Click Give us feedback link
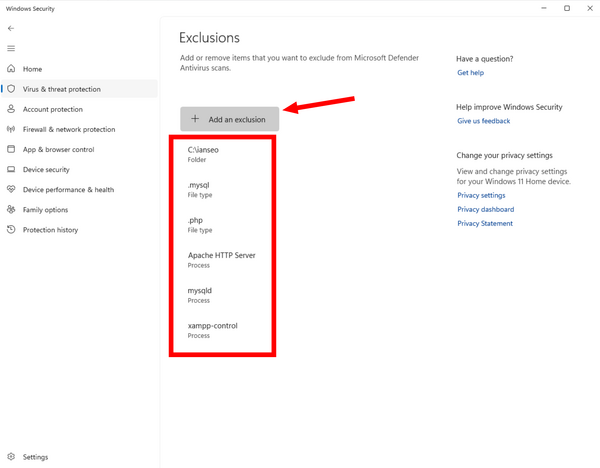Screen dimensions: 600x468 pos(483,121)
